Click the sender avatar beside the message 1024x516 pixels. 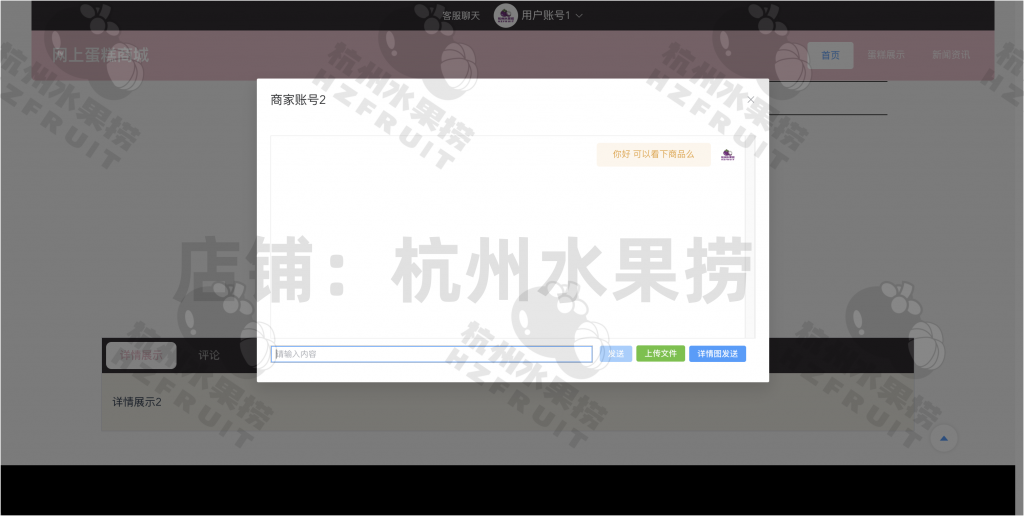click(x=728, y=155)
